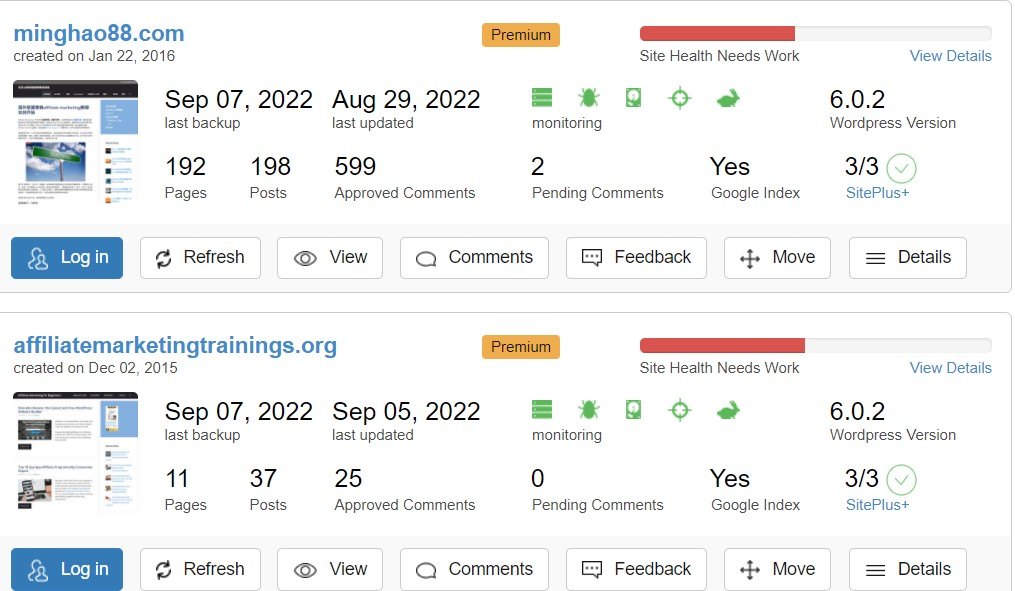Click the backup disk icon for affiliatemarketingtrainings.org
This screenshot has width=1015, height=591.
click(633, 410)
